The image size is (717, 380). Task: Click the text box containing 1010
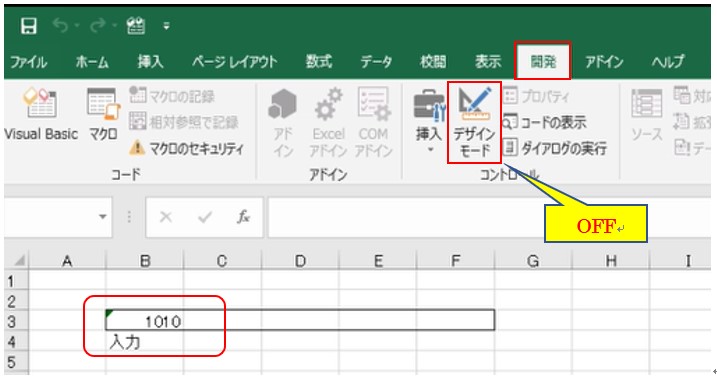300,320
